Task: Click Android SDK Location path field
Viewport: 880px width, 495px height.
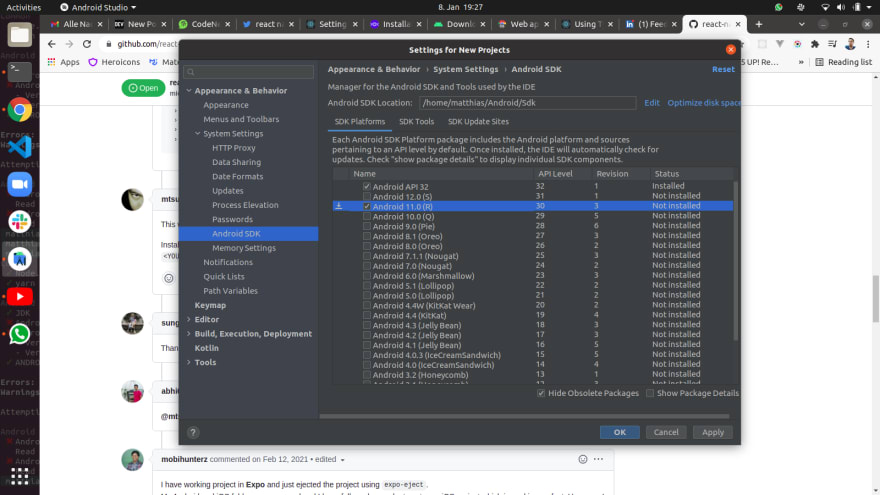Action: point(528,103)
